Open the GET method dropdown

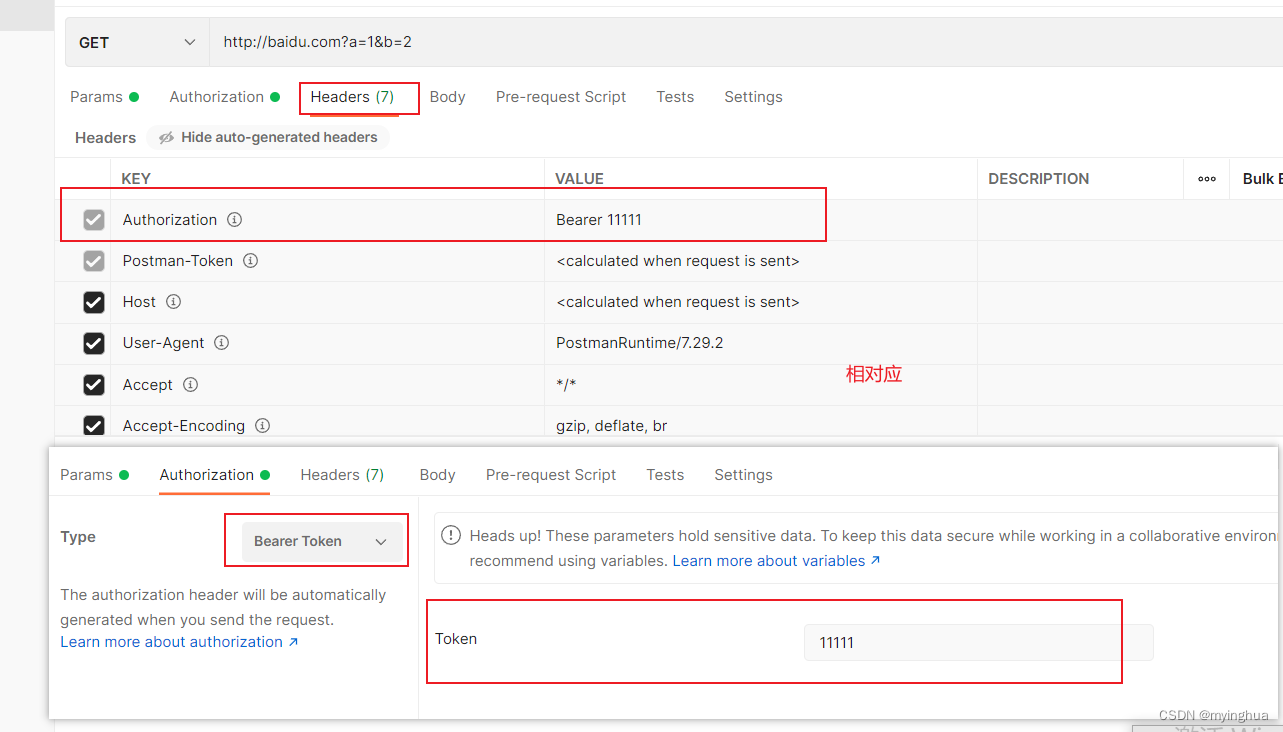[138, 42]
